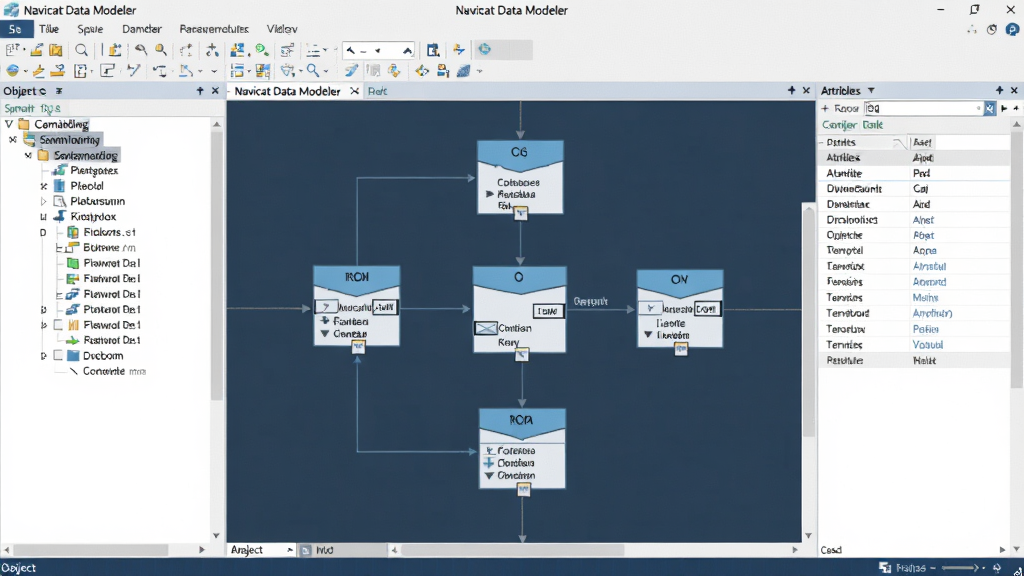Click the blue clipboard icon right of combo box
Image resolution: width=1024 pixels, height=576 pixels.
(432, 50)
